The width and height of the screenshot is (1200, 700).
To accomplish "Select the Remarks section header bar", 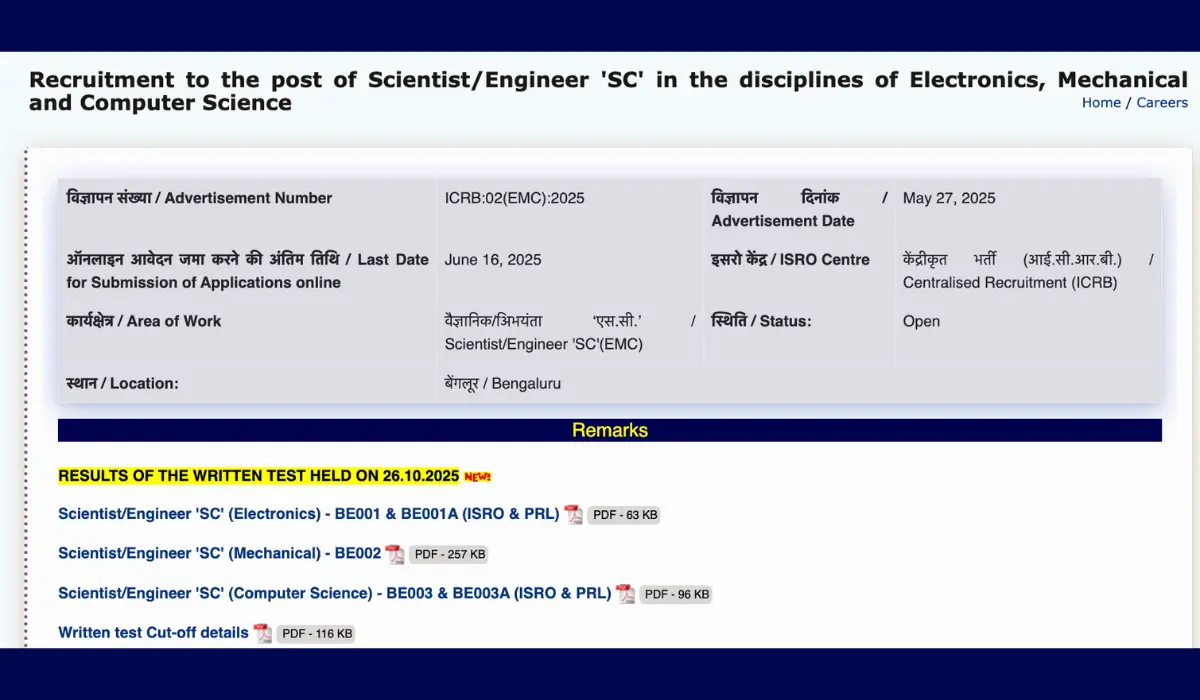I will (x=610, y=430).
